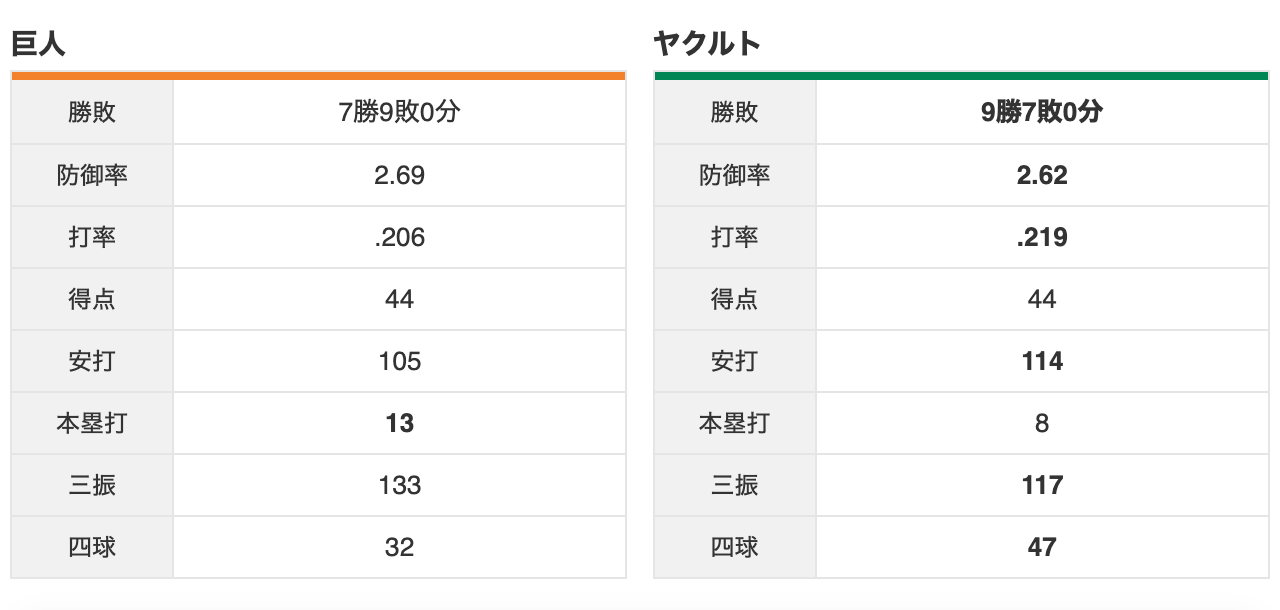Click ヤクルト 三振 value 117
This screenshot has width=1280, height=610.
pyautogui.click(x=1042, y=486)
